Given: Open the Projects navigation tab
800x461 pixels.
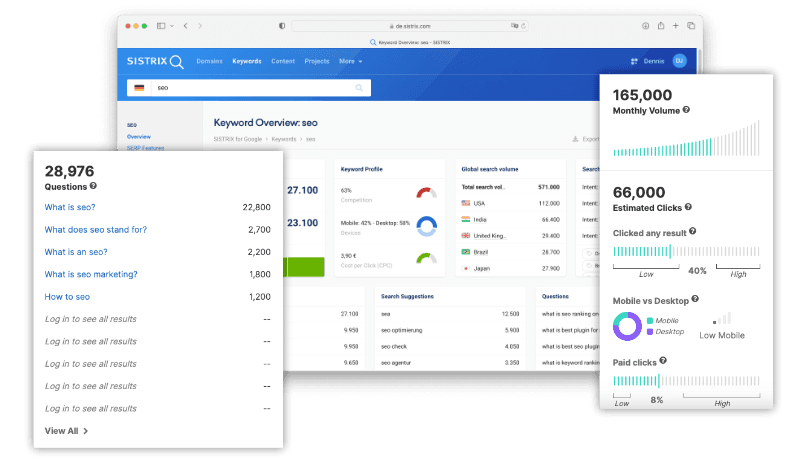Looking at the screenshot, I should (x=317, y=61).
